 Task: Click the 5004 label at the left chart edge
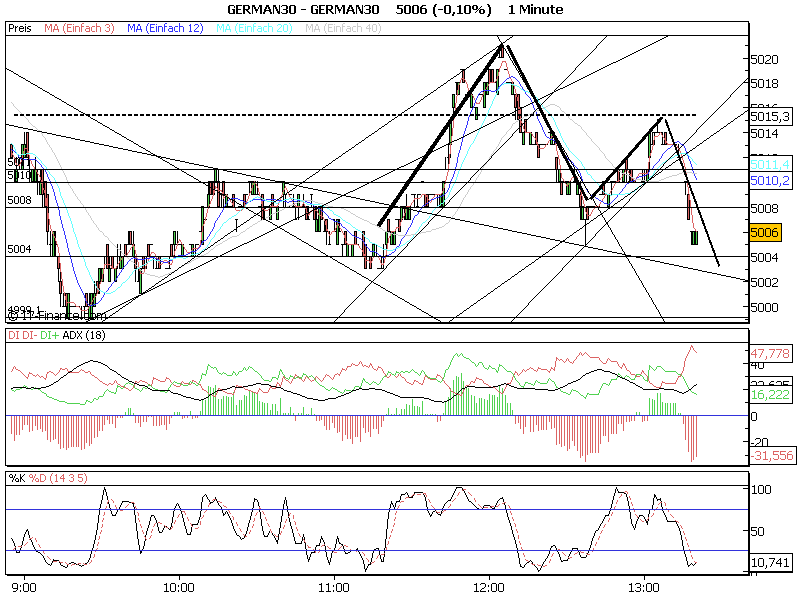[19, 249]
